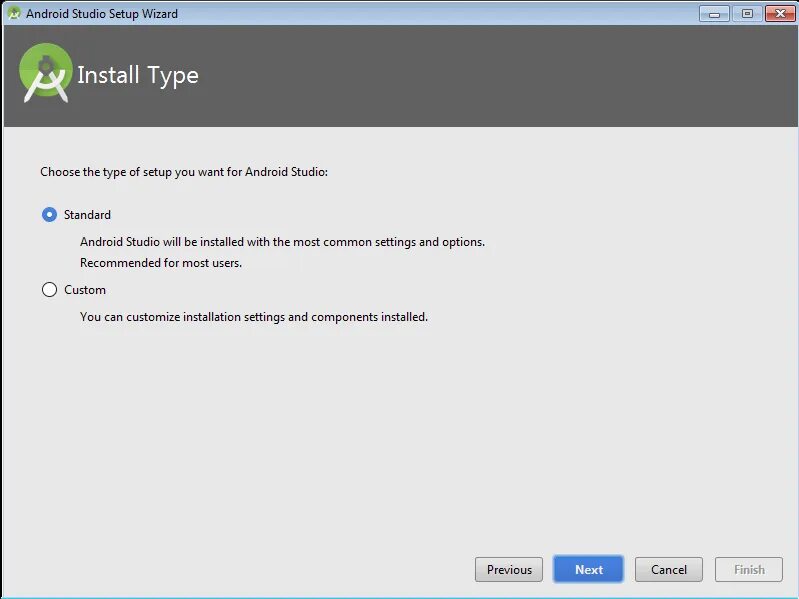Select the Standard install type radio button

click(x=49, y=214)
